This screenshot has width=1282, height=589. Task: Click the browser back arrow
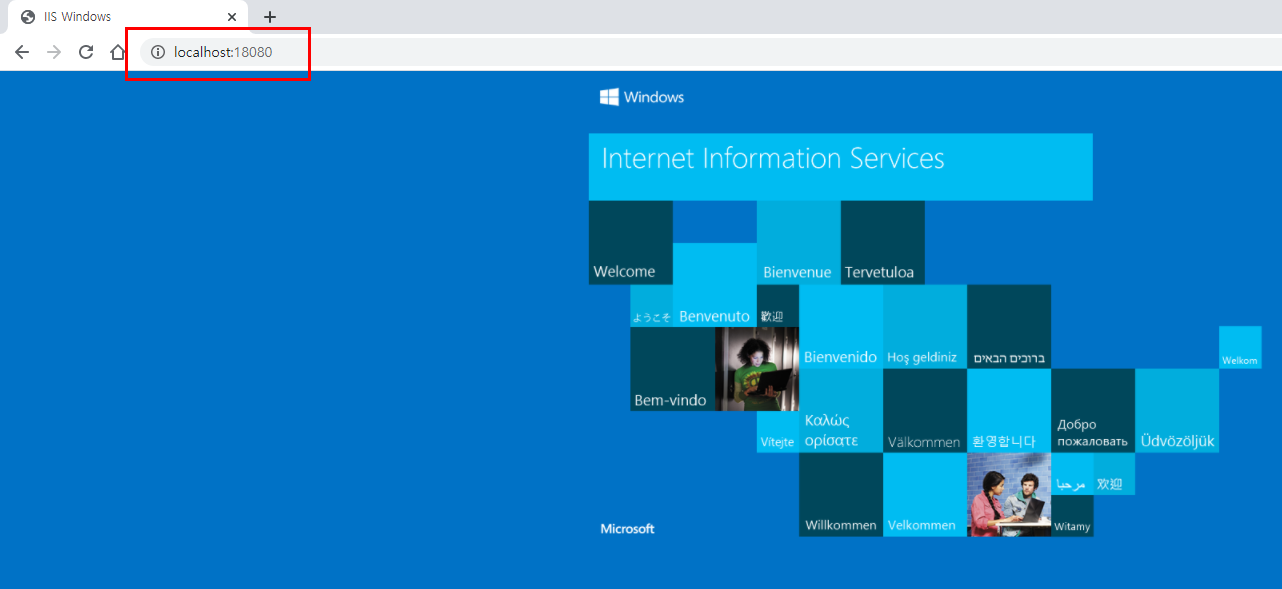coord(22,52)
